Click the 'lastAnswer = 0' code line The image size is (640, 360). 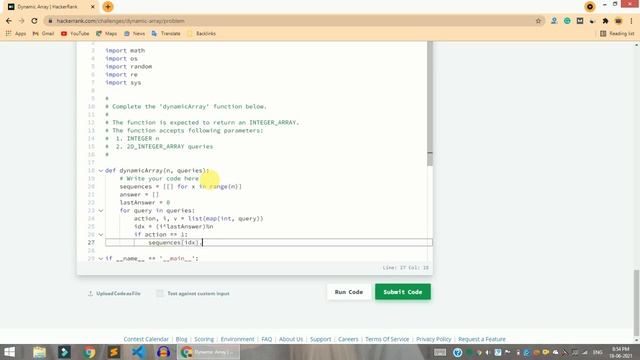[x=144, y=202]
